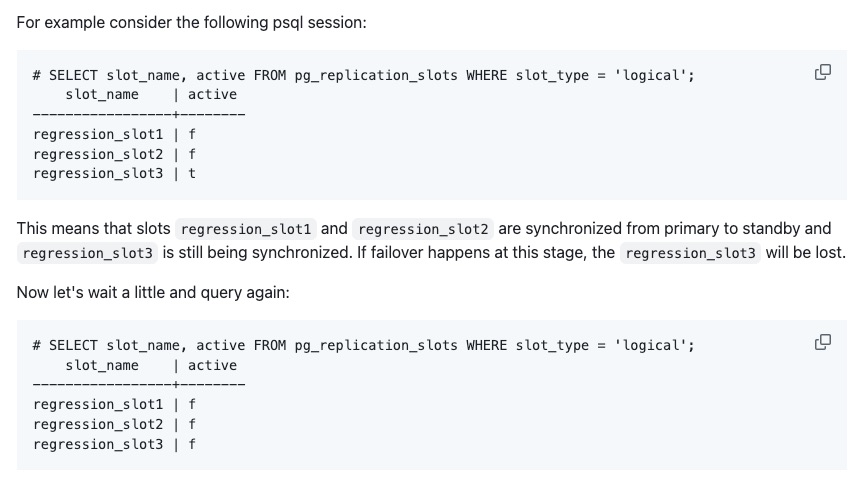864x488 pixels.
Task: Click inline code regression_slot1 in the paragraph
Action: [x=247, y=229]
